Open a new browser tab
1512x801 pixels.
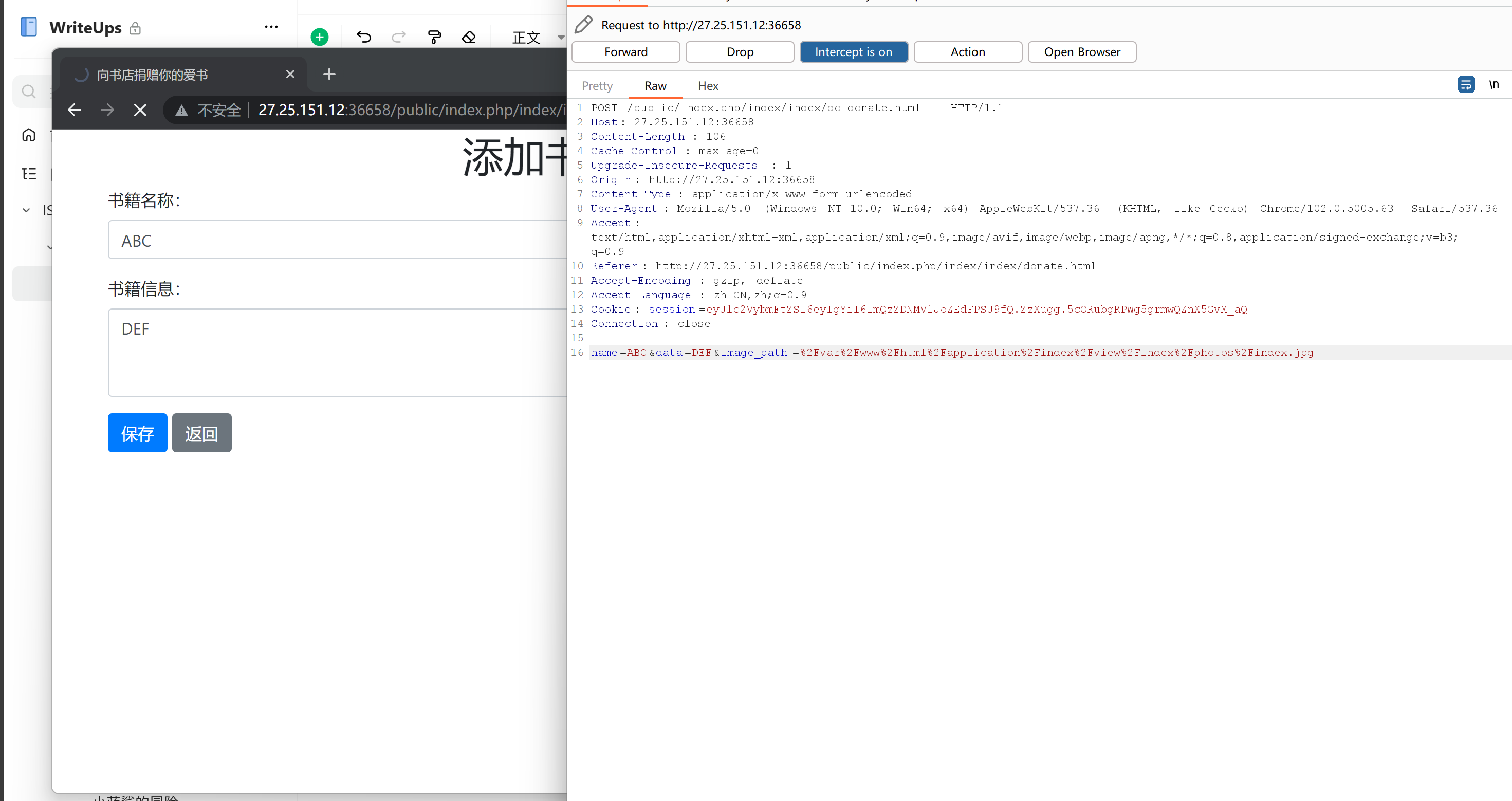(x=329, y=74)
